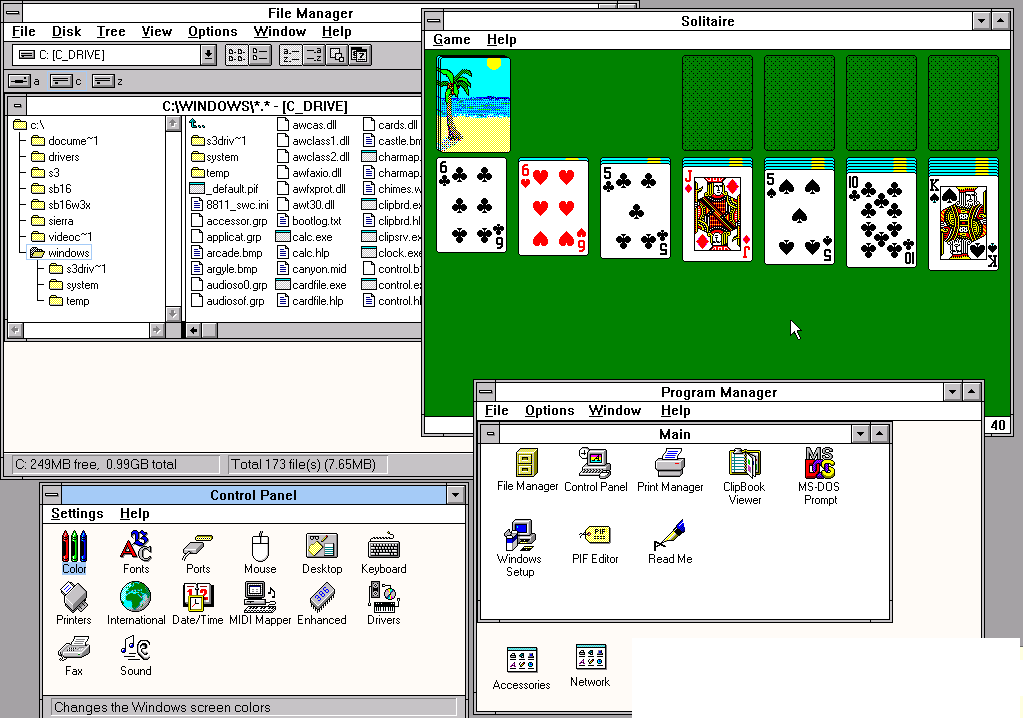Open the Tree menu in File Manager

tap(111, 31)
